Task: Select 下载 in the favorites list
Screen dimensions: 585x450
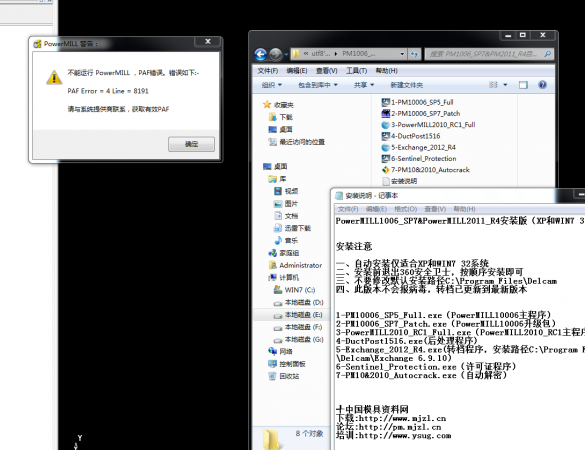Action: pos(281,117)
